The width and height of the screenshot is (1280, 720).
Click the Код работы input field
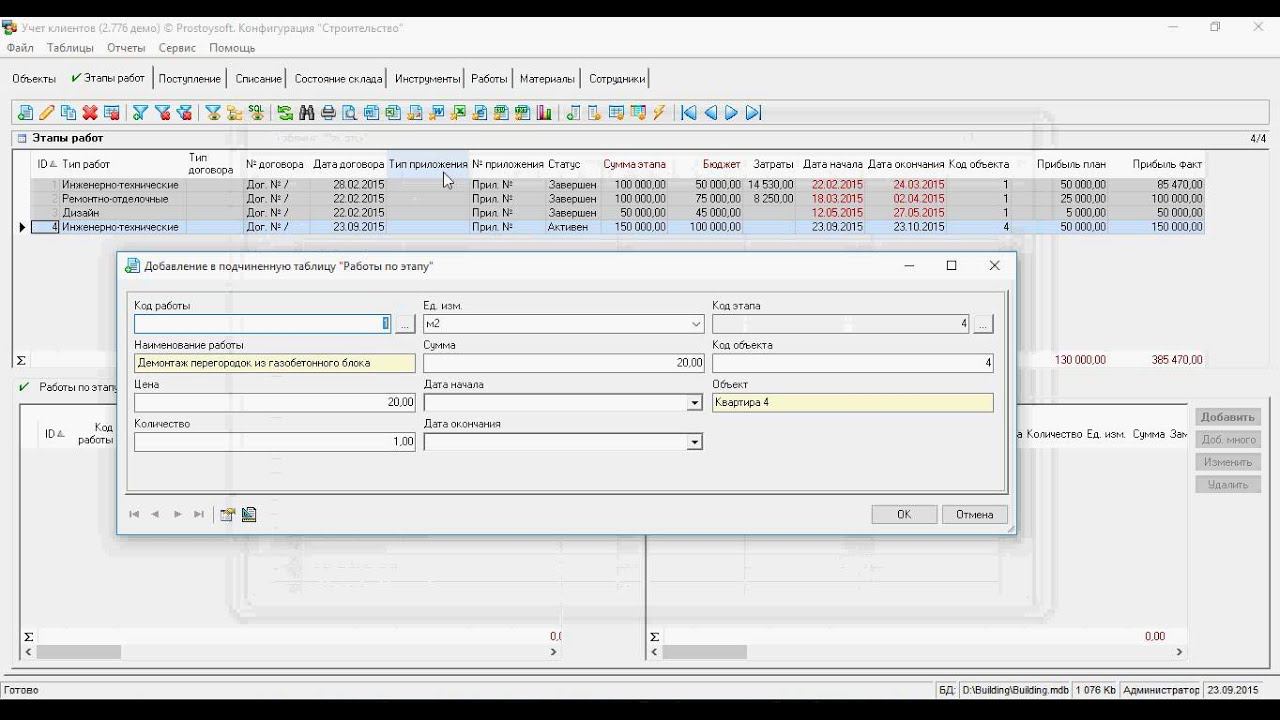point(262,324)
